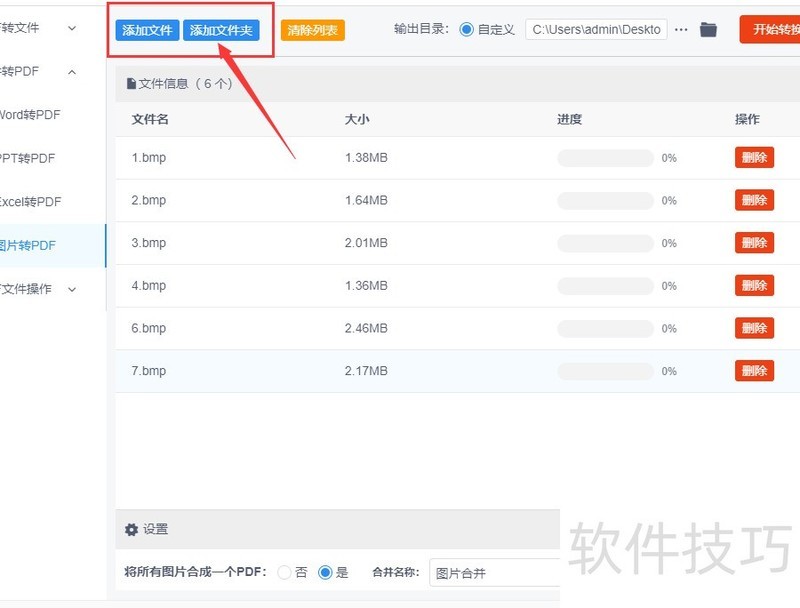Click the merge name input field

495,573
